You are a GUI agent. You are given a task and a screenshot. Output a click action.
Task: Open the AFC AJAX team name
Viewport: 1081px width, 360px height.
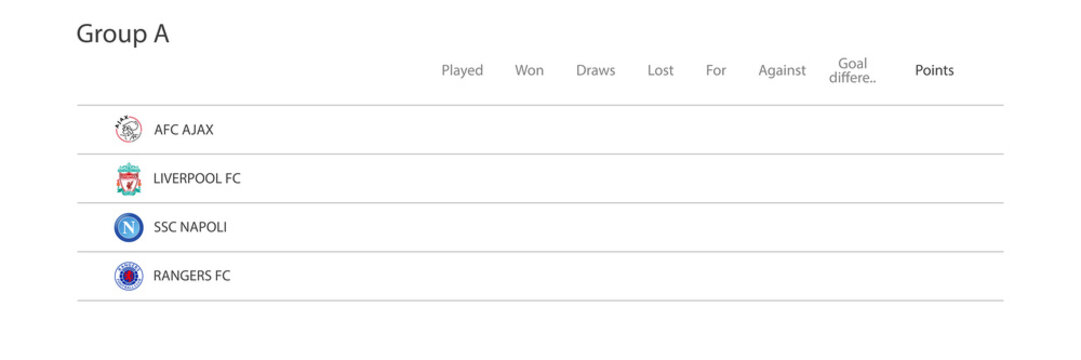(184, 130)
